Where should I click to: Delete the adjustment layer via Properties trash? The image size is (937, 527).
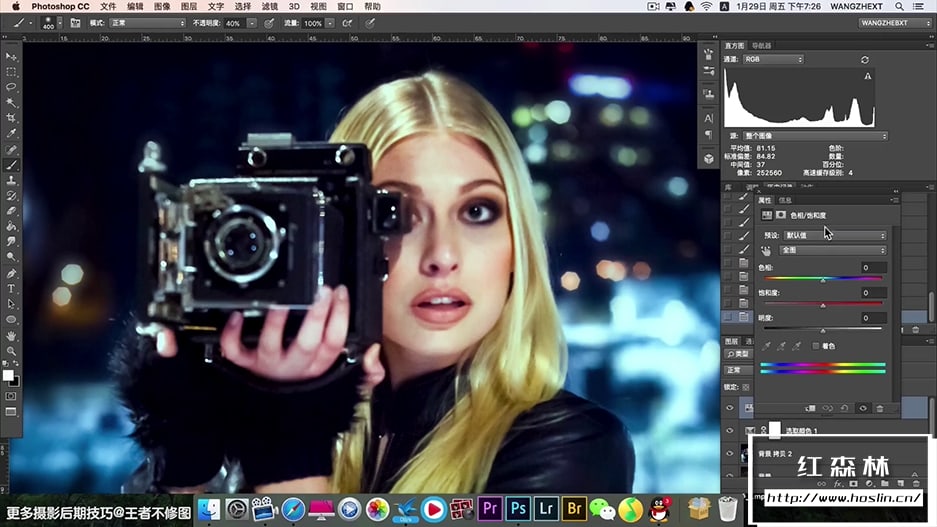point(880,409)
